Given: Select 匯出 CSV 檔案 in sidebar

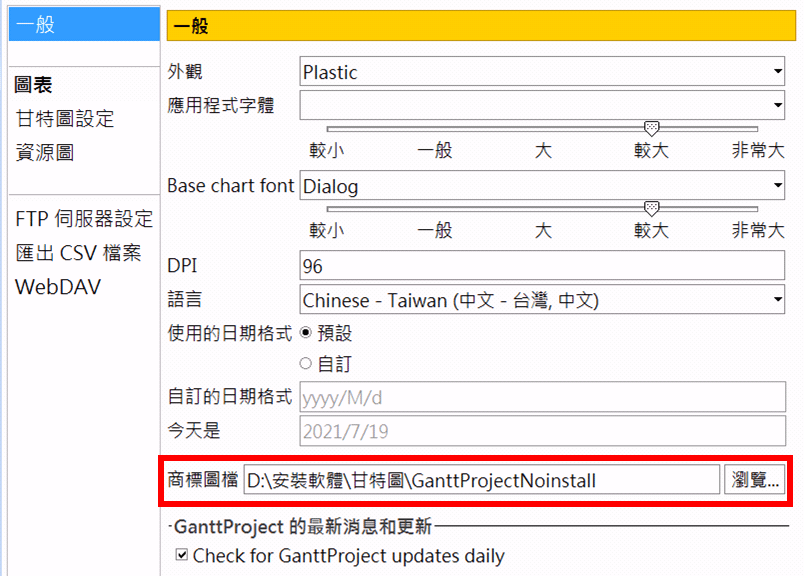Looking at the screenshot, I should click(78, 253).
